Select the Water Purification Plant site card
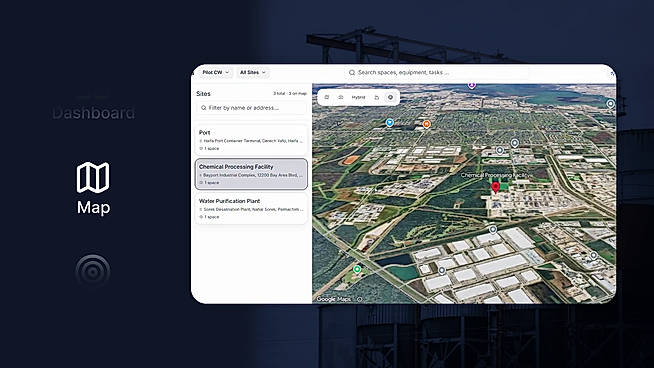The height and width of the screenshot is (368, 654). [252, 209]
